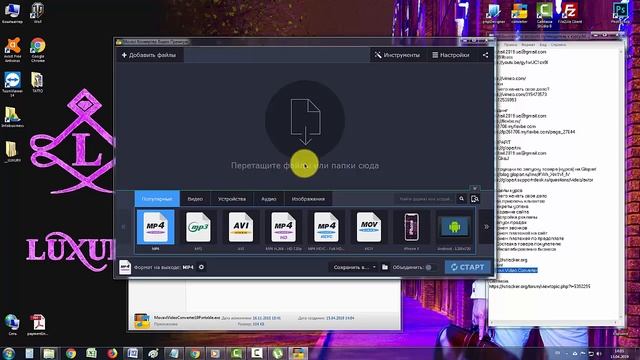Switch to the Изображения tab
The width and height of the screenshot is (640, 360).
point(308,199)
